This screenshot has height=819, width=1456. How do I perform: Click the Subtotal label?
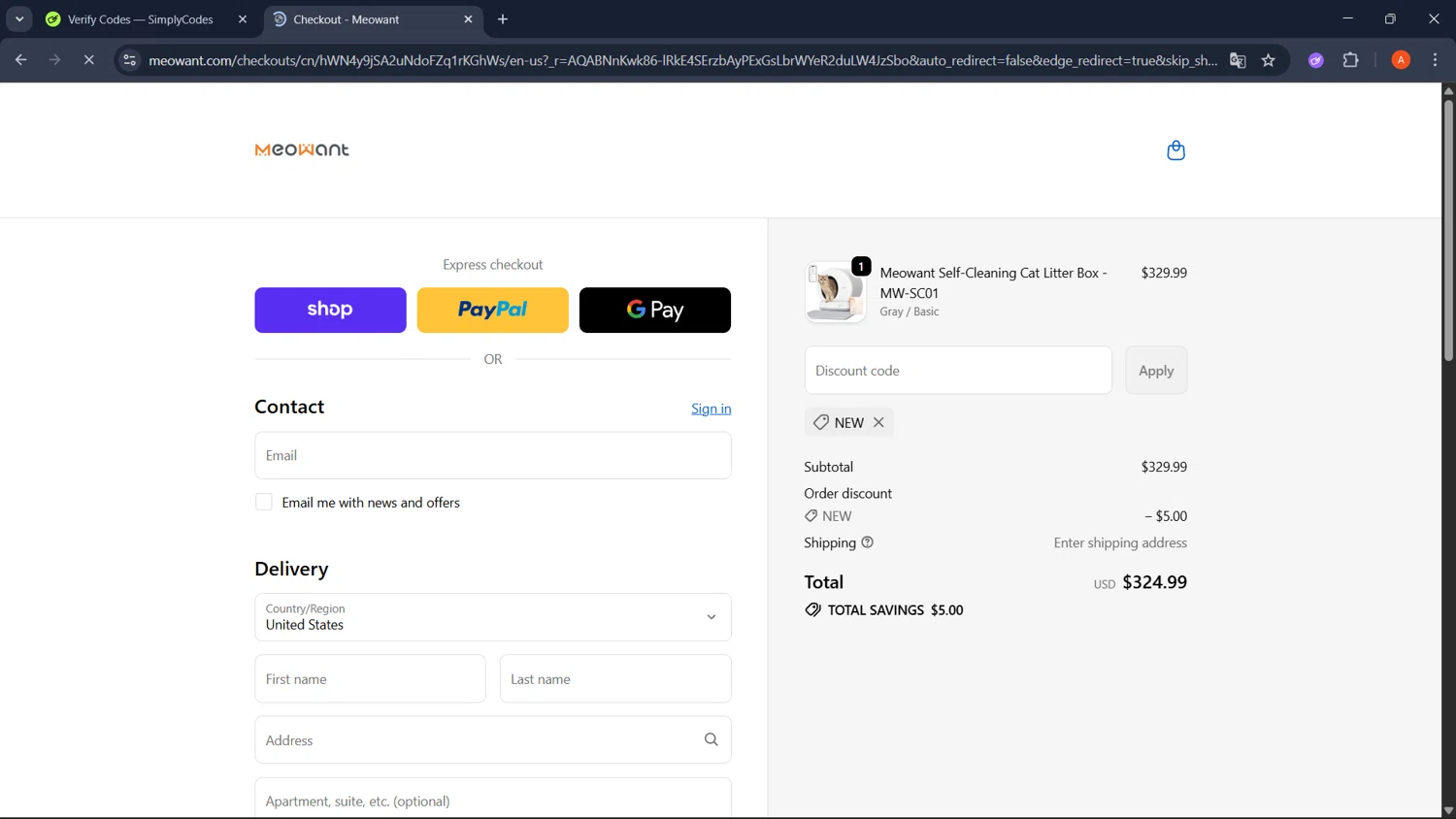click(x=828, y=467)
